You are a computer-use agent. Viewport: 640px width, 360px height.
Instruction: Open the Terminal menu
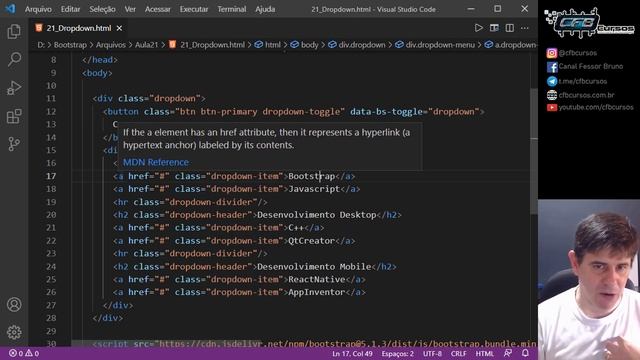point(231,9)
